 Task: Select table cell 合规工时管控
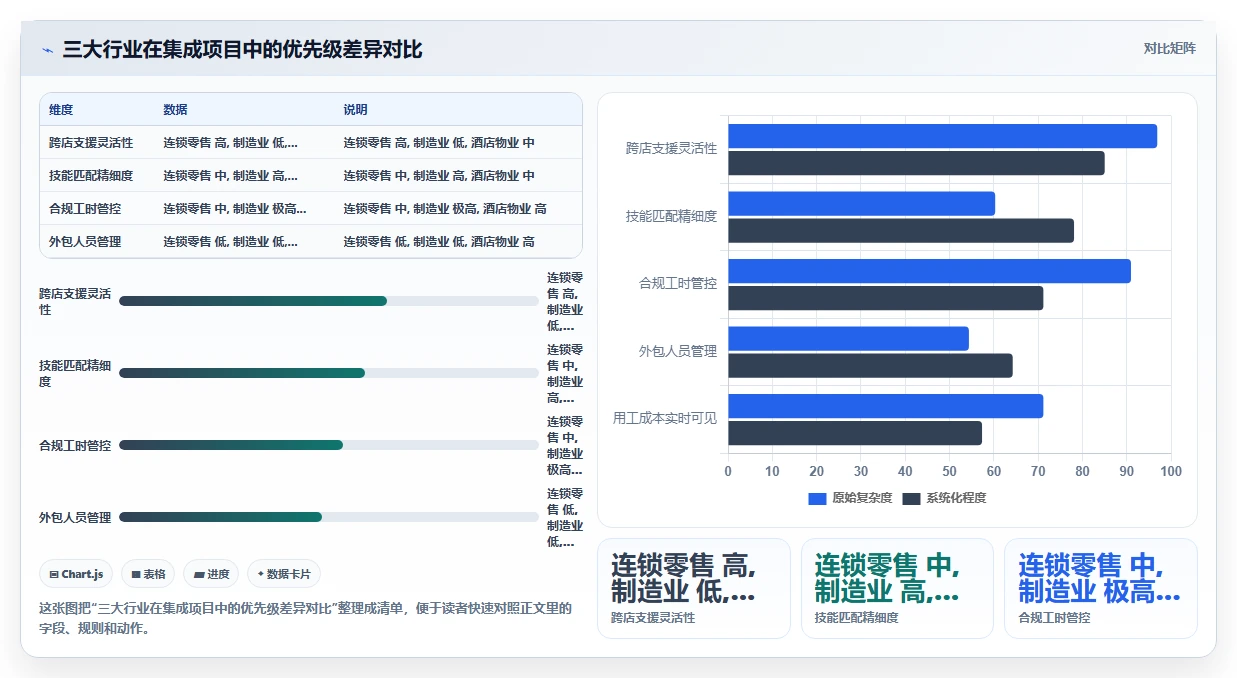85,209
